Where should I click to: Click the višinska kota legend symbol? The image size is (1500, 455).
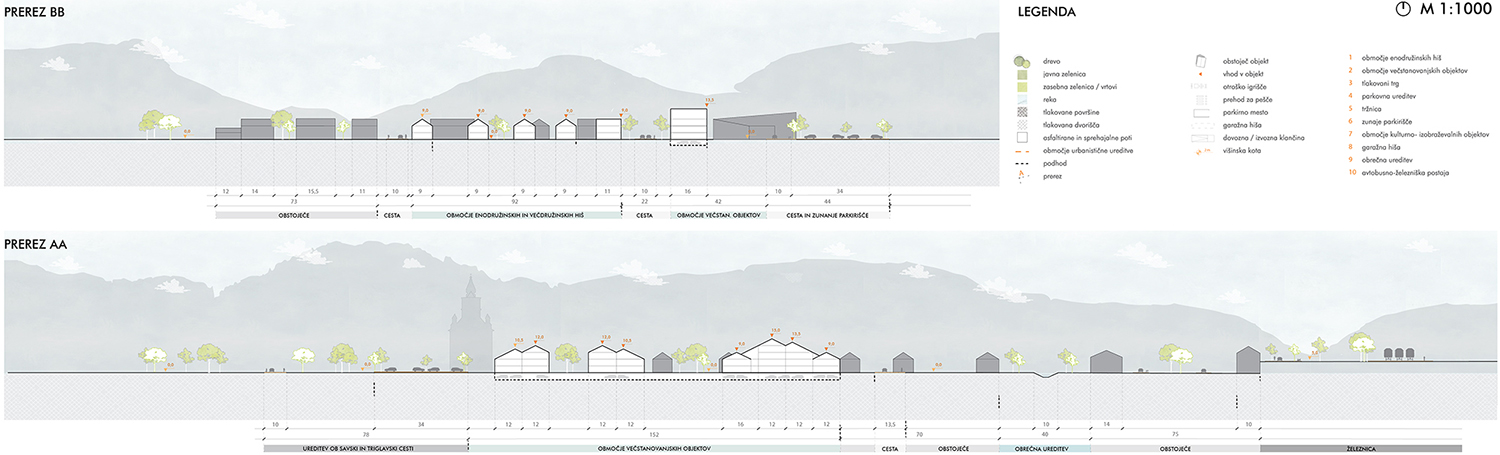(1203, 153)
